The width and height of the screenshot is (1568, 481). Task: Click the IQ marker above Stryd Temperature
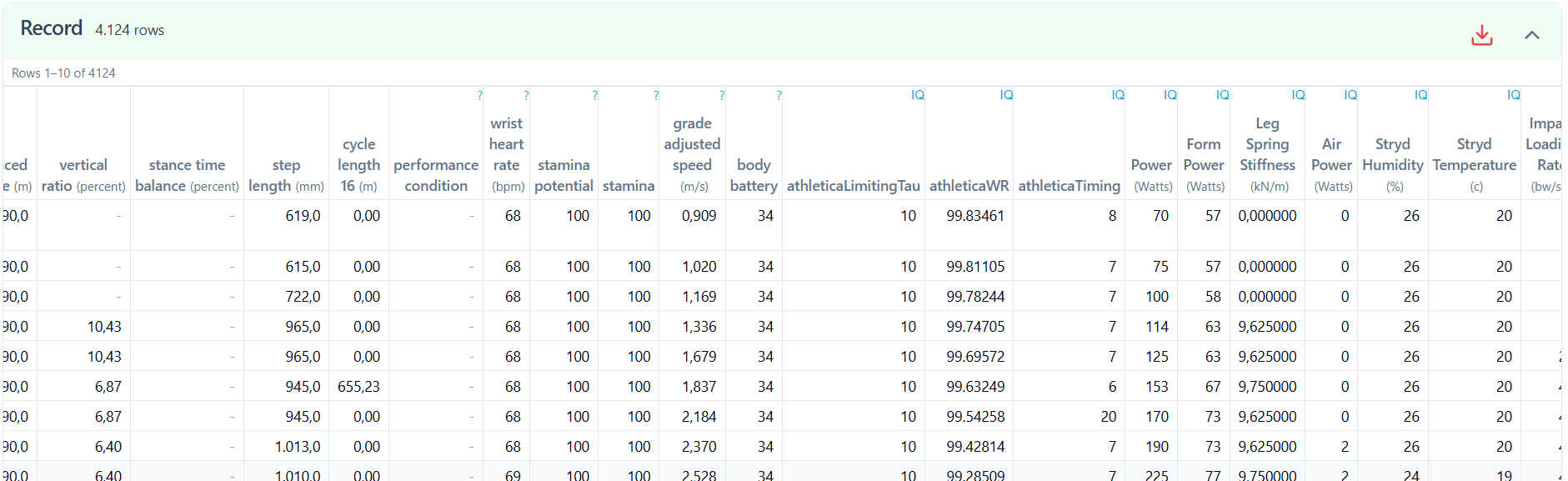(1513, 95)
